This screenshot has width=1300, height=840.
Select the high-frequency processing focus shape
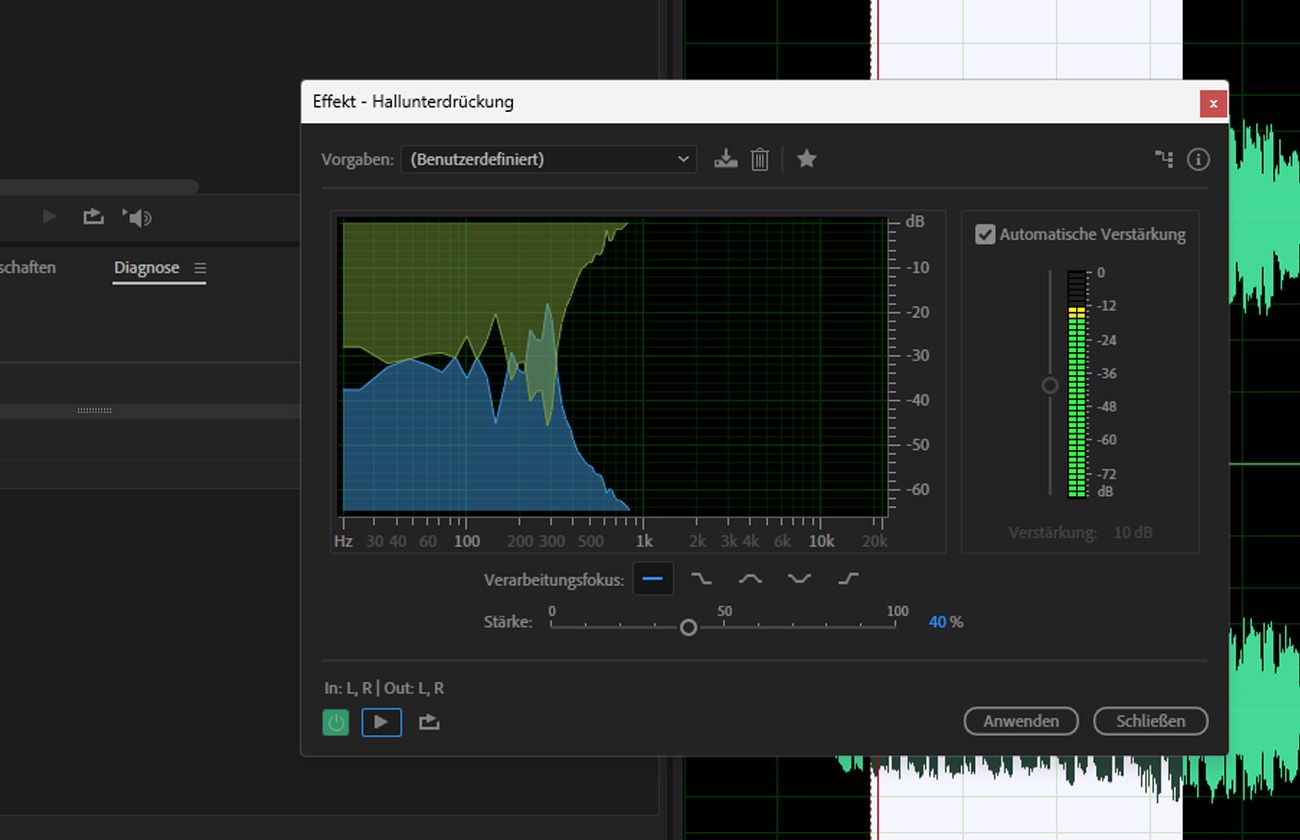point(848,578)
